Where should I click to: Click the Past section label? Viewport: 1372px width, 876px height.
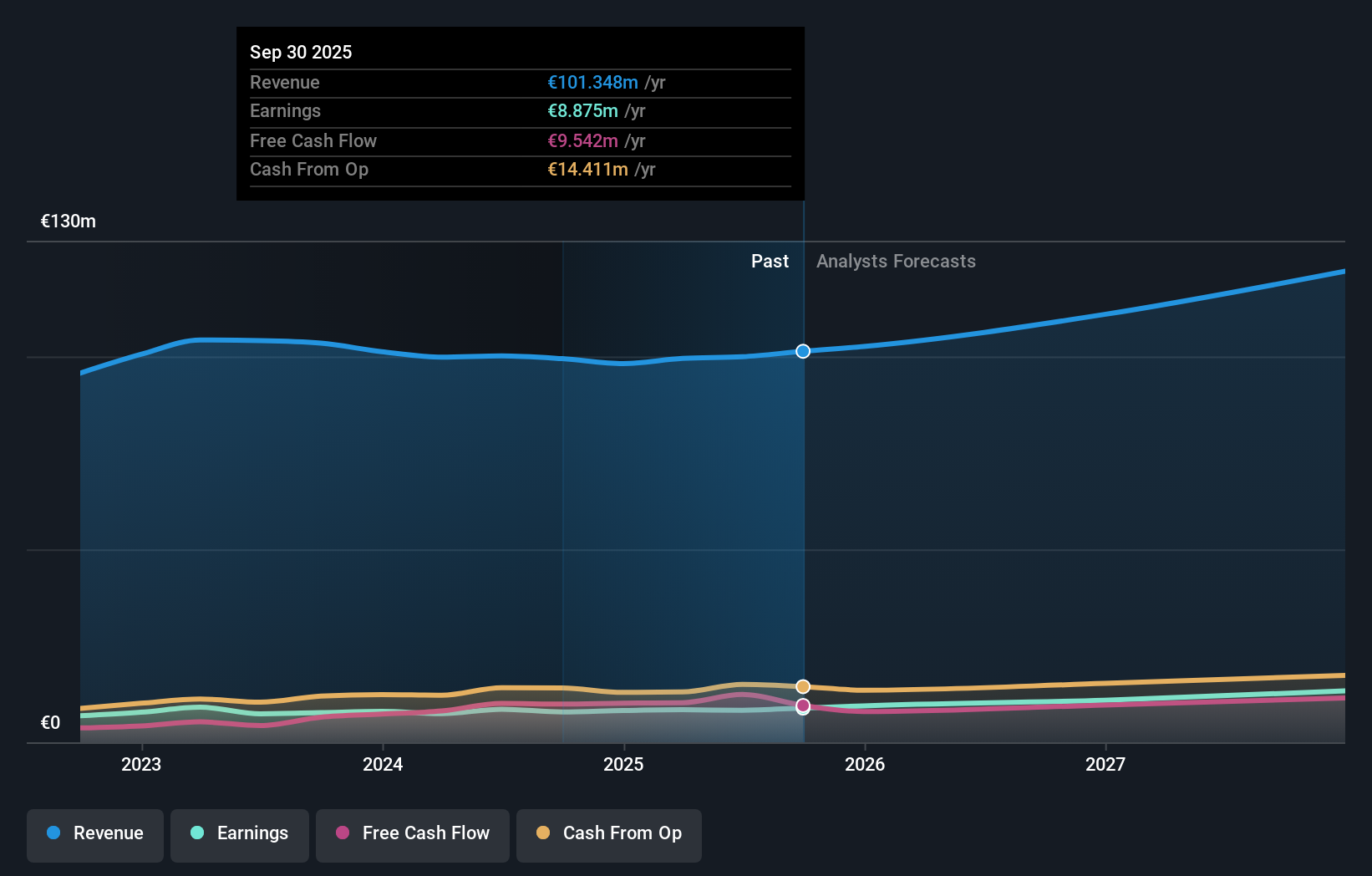point(770,261)
